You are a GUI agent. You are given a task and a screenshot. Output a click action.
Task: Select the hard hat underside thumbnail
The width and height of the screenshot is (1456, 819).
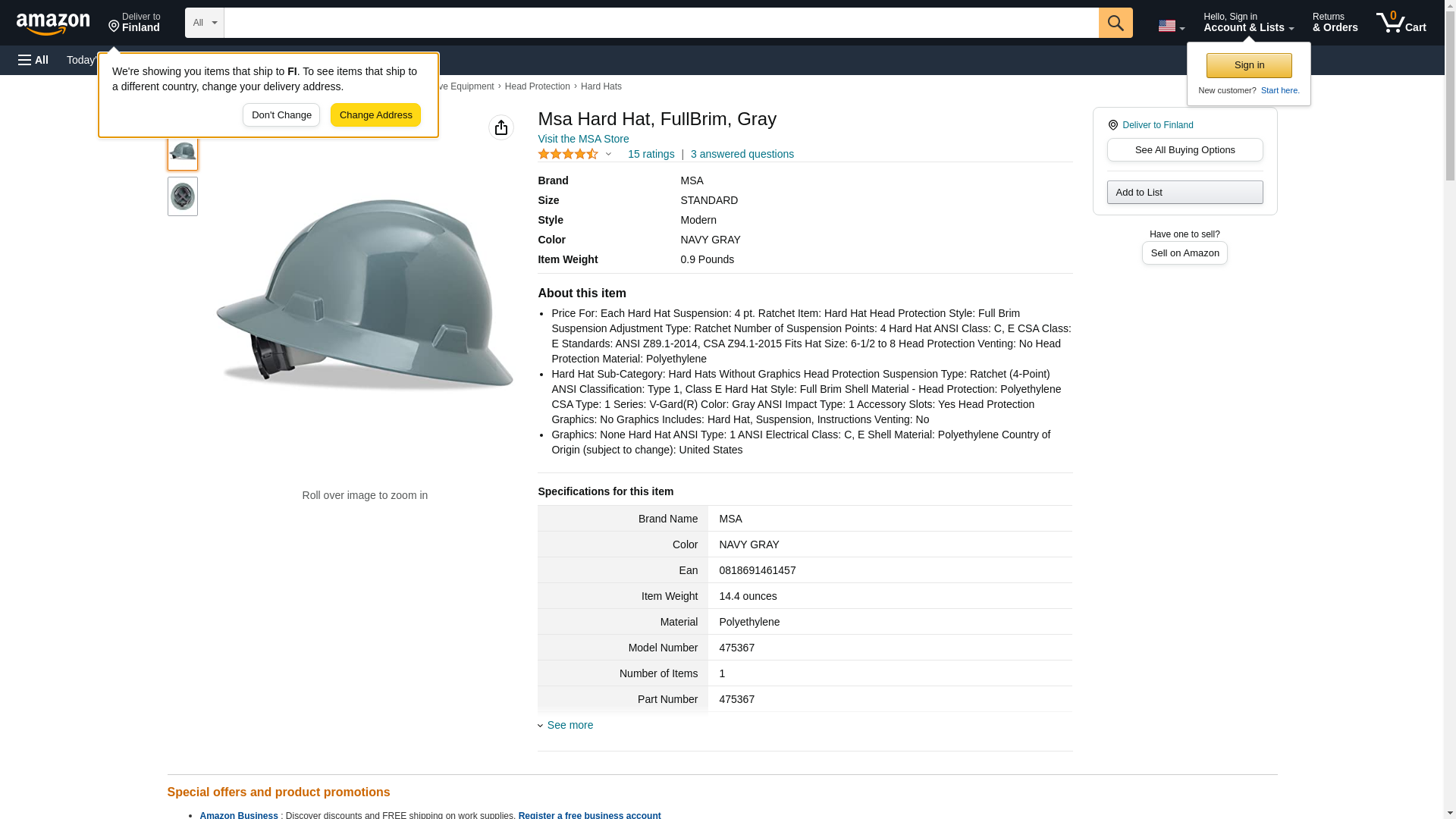pyautogui.click(x=182, y=196)
